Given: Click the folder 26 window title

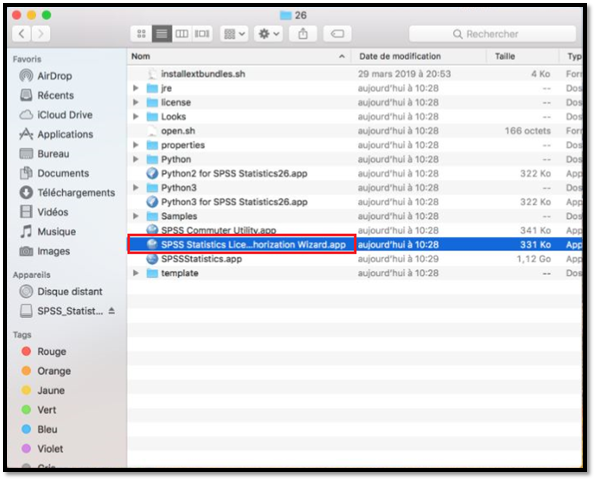Looking at the screenshot, I should pos(293,15).
